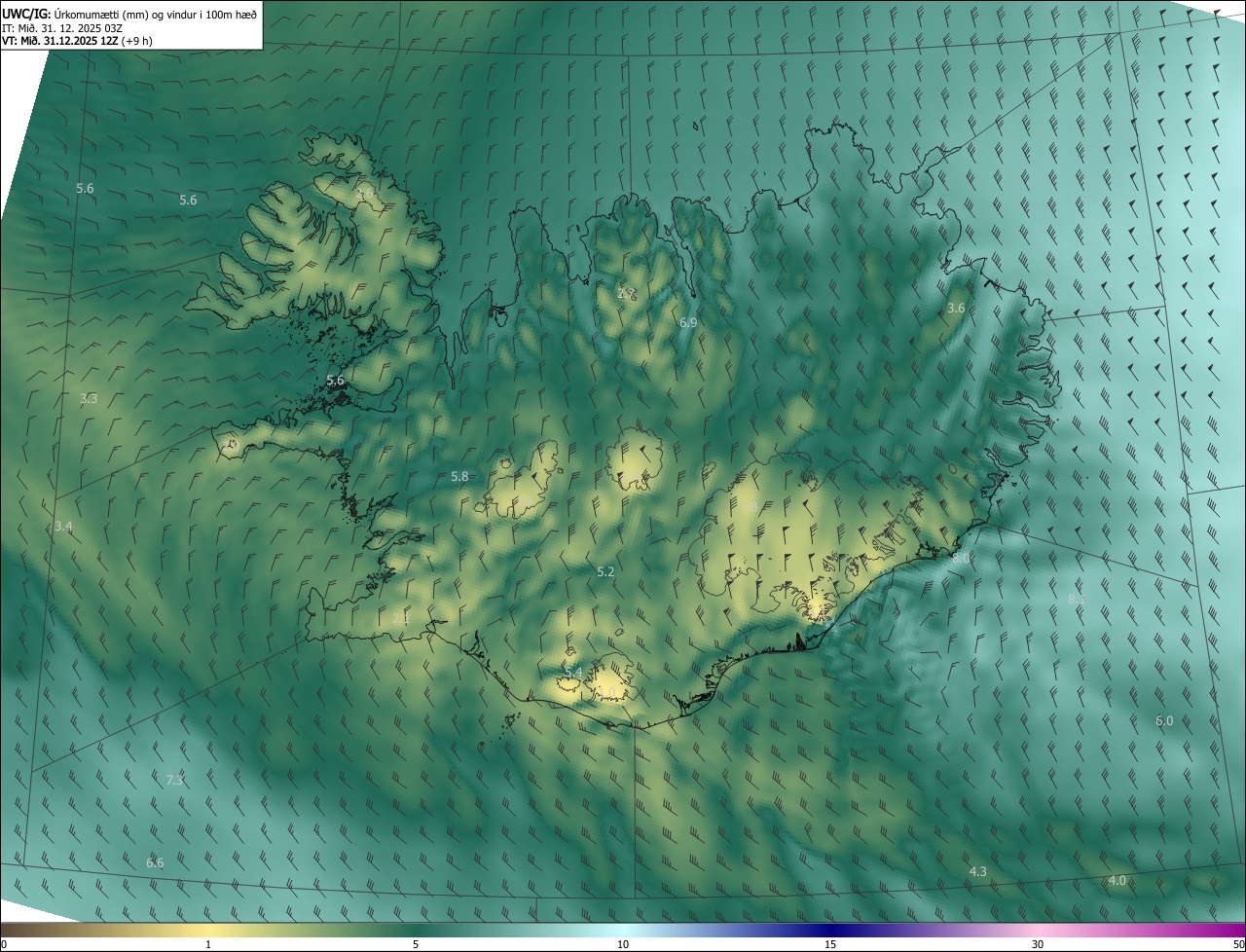Click the color bar tick label '30'

[x=1038, y=945]
